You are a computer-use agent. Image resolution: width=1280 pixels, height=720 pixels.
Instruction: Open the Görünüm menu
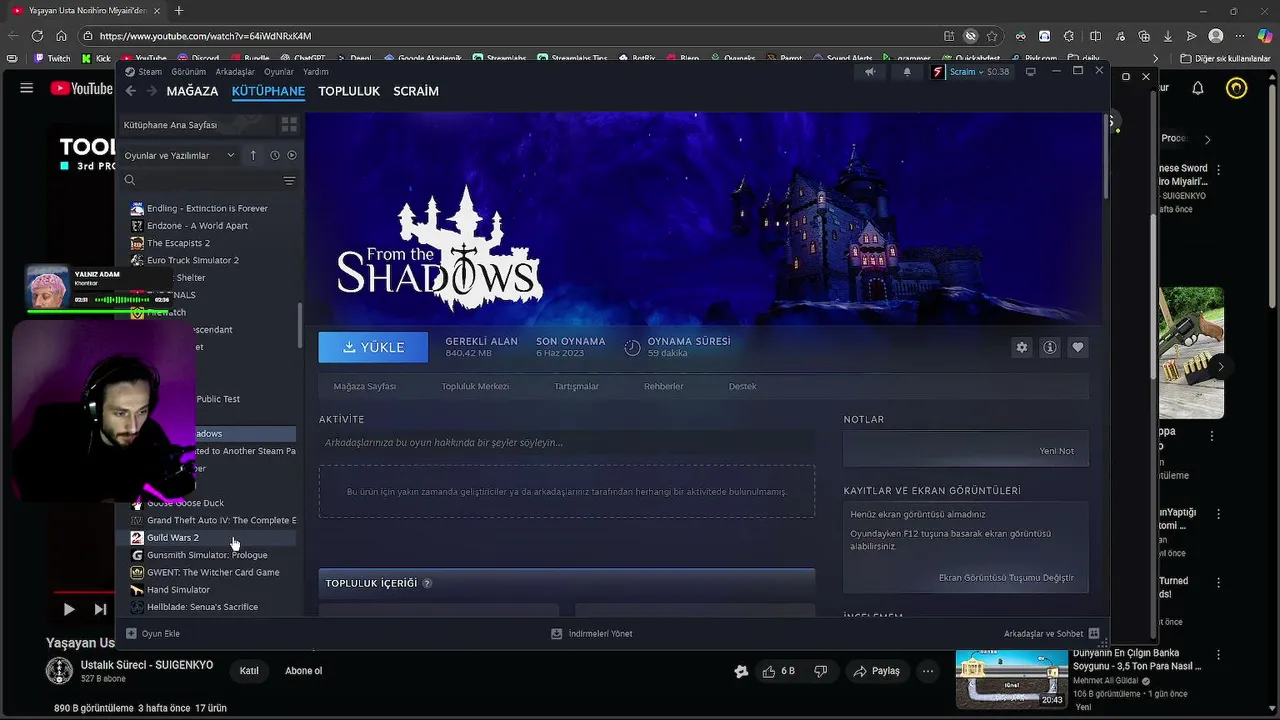tap(188, 72)
